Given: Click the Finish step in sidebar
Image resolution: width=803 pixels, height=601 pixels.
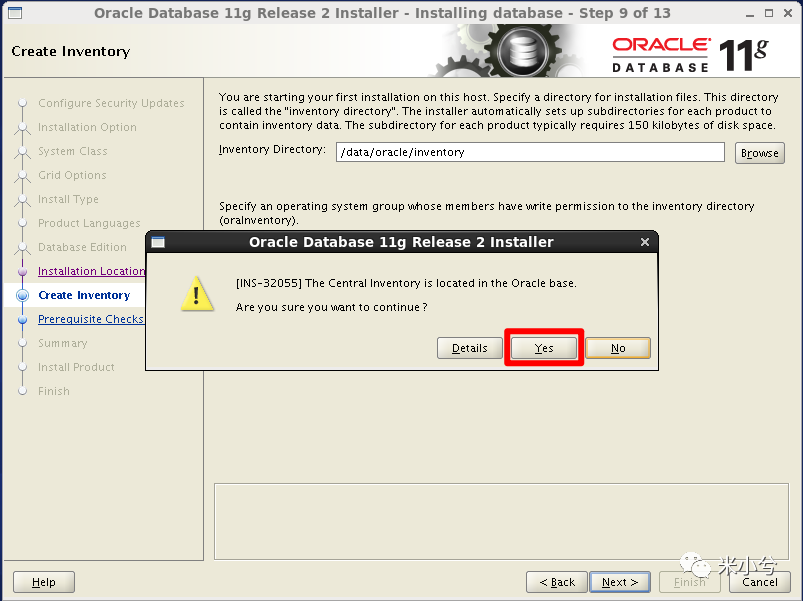Looking at the screenshot, I should (x=54, y=391).
